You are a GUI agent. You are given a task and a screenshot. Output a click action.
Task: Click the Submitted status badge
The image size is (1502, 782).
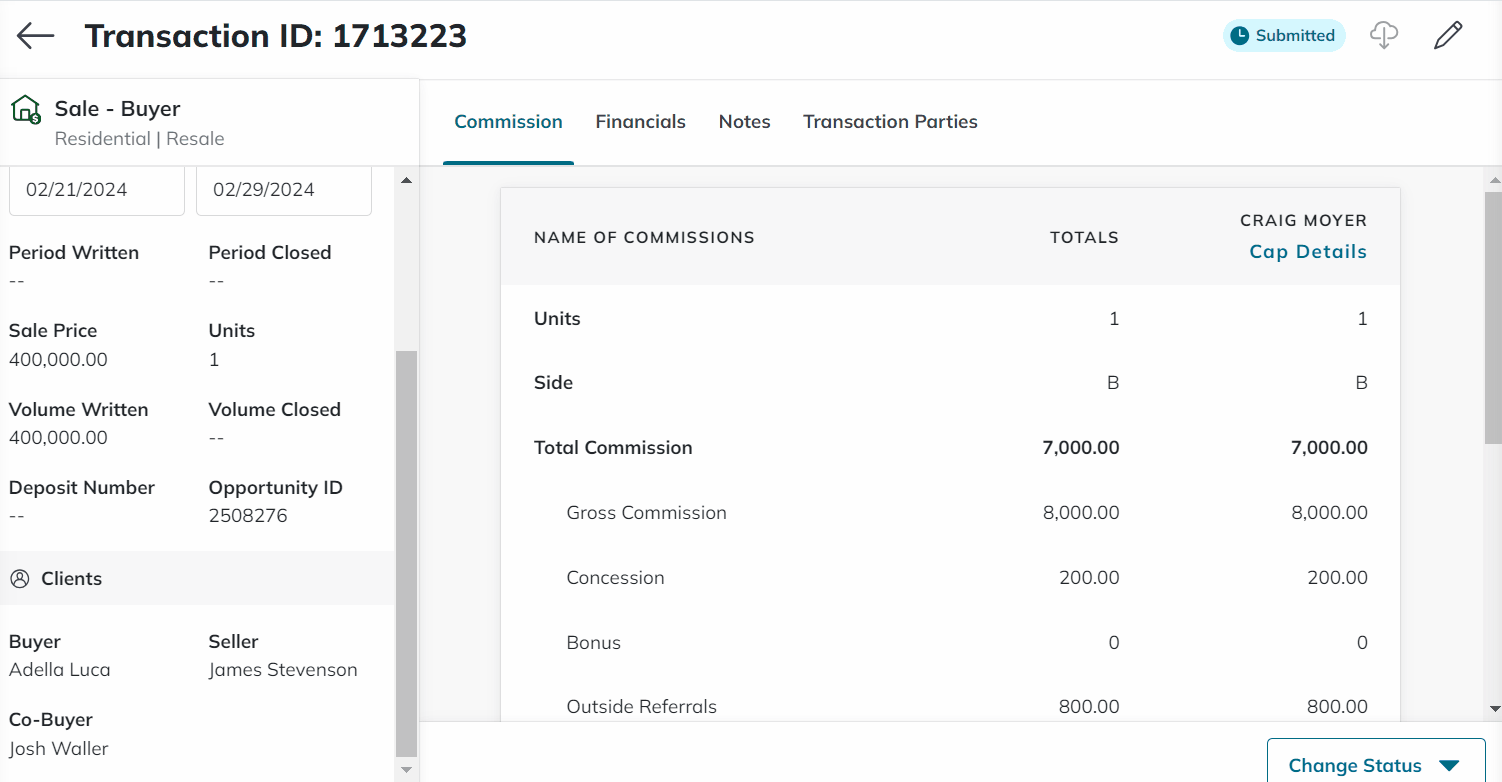(1283, 34)
